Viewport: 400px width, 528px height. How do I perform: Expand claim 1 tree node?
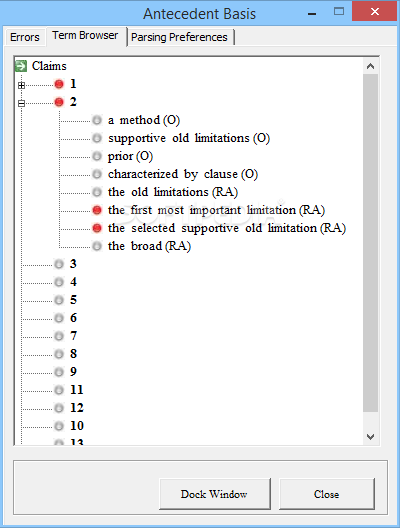(x=22, y=86)
